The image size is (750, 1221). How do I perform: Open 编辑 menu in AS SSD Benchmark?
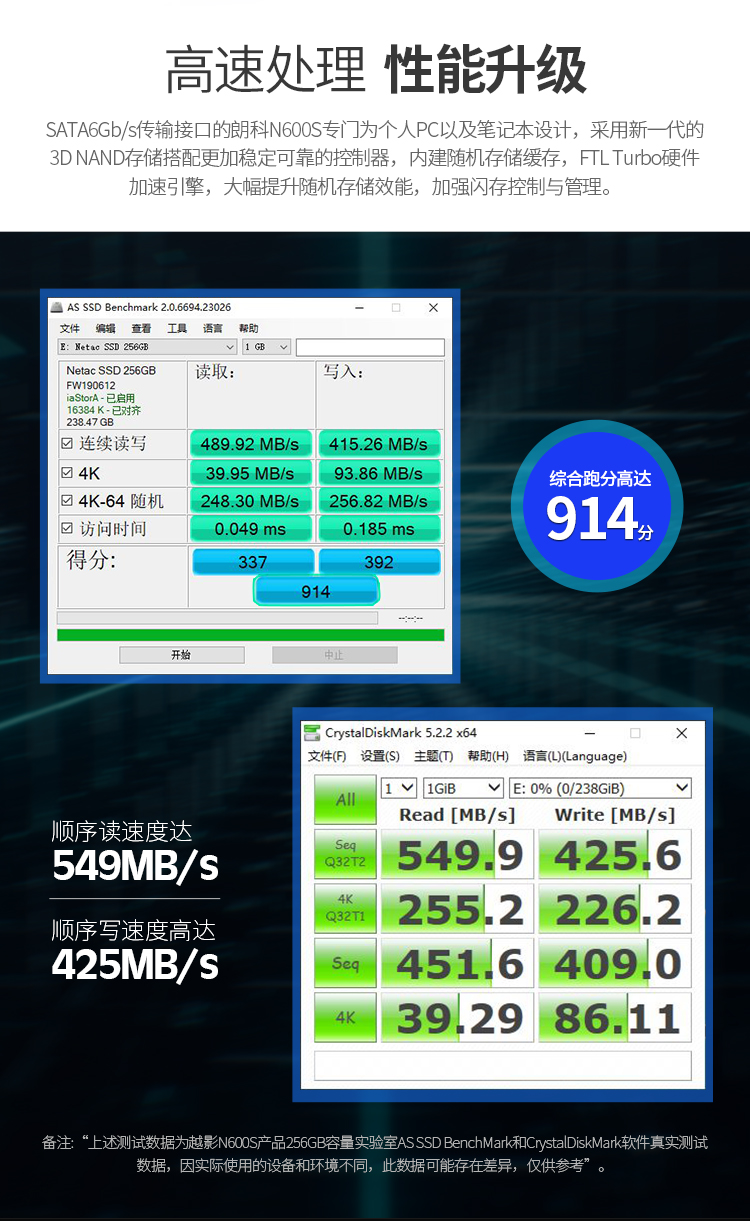tap(105, 329)
